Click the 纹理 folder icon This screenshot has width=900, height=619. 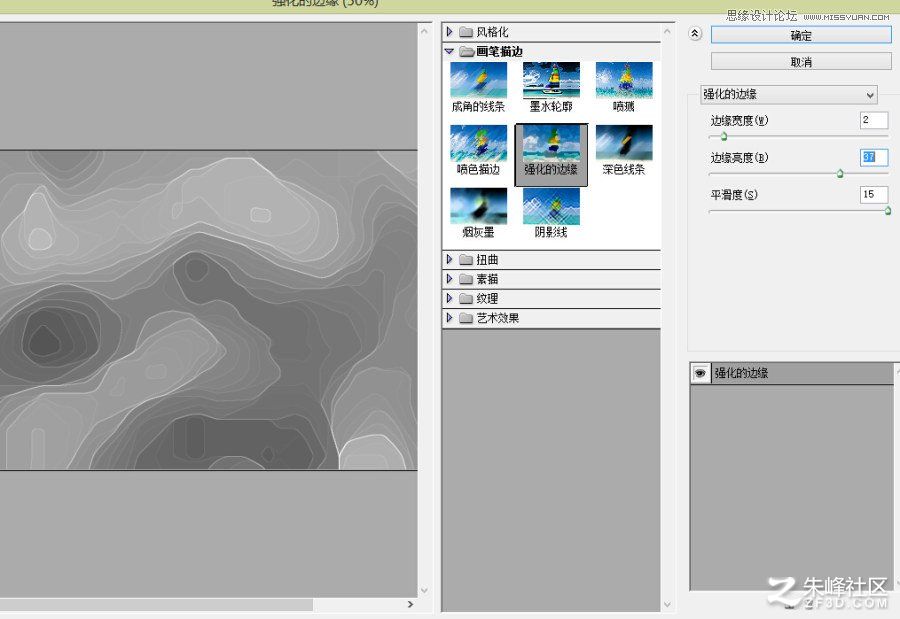(x=466, y=299)
